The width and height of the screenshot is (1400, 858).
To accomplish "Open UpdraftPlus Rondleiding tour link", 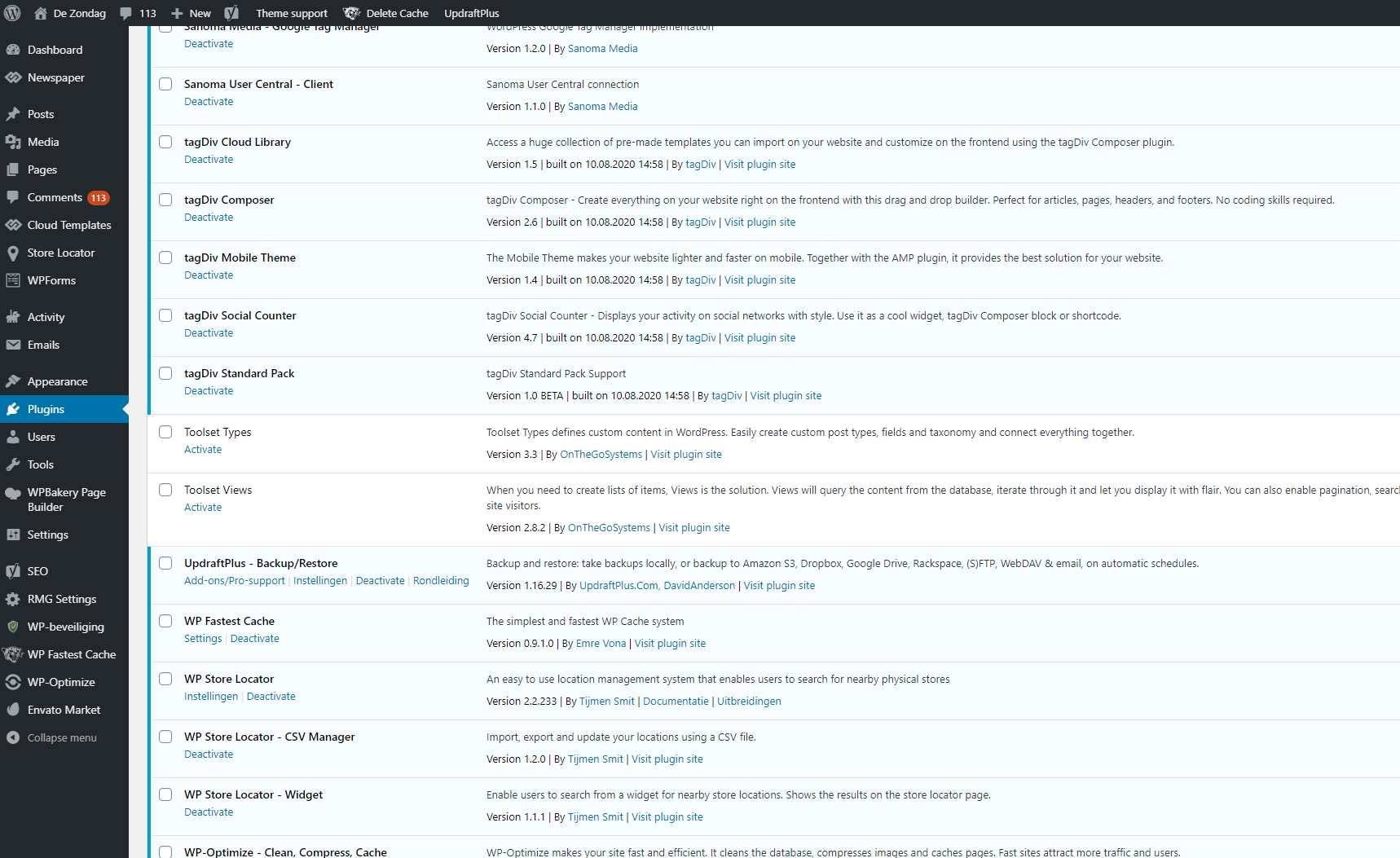I will pos(441,581).
